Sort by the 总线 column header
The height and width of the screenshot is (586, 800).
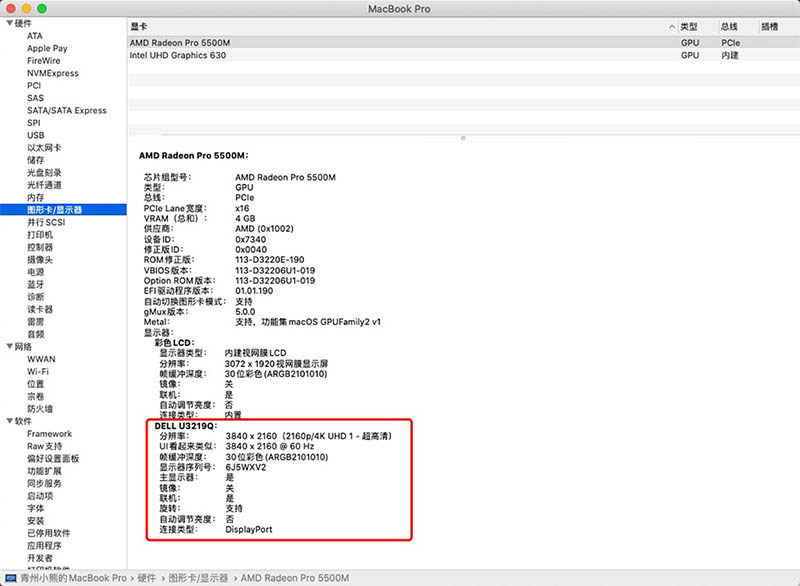pos(729,27)
